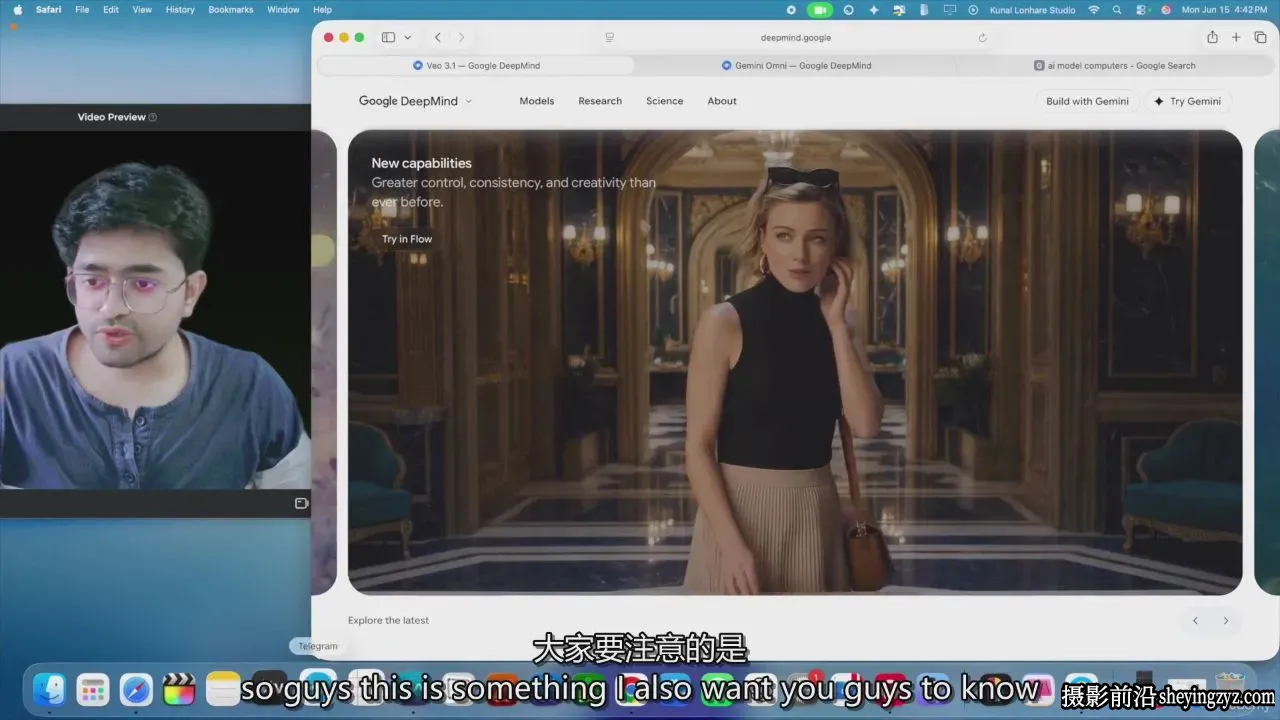Advance to the next carousel slide arrow
The height and width of the screenshot is (720, 1280).
pyautogui.click(x=1226, y=621)
